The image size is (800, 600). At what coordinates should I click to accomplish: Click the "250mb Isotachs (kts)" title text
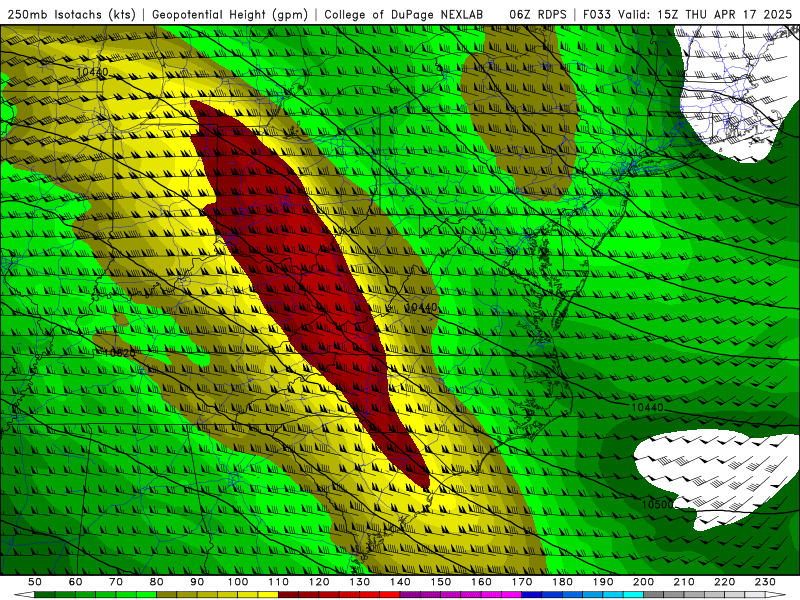pyautogui.click(x=71, y=14)
